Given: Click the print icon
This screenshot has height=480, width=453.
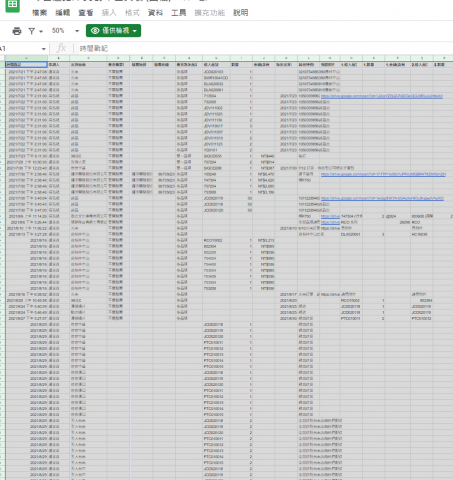Looking at the screenshot, I should (17, 31).
